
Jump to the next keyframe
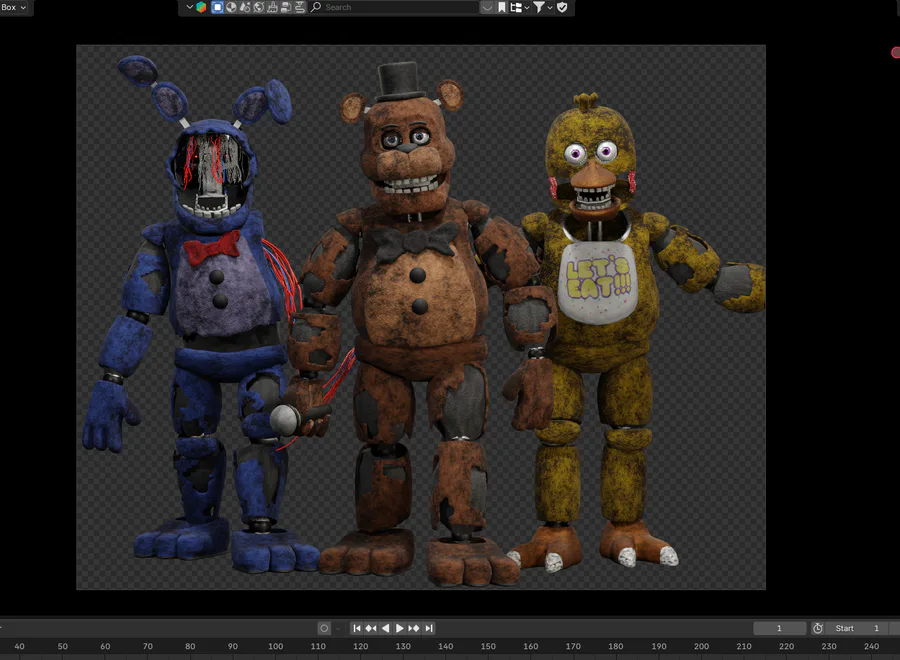click(414, 628)
